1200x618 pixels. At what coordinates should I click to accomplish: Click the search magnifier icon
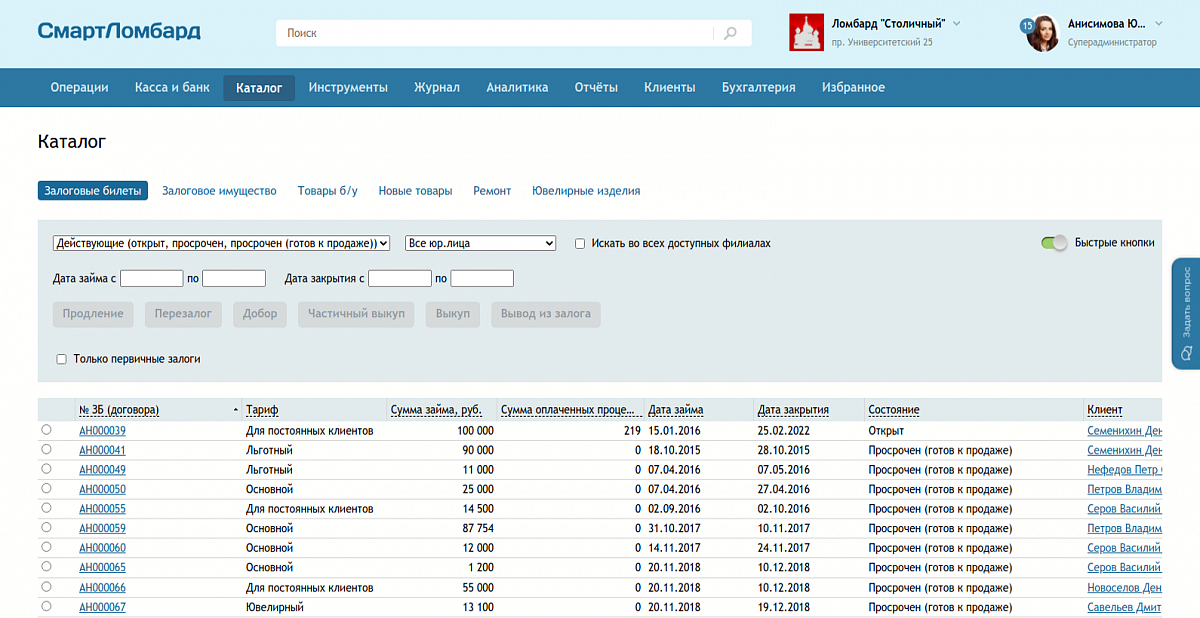tap(730, 33)
